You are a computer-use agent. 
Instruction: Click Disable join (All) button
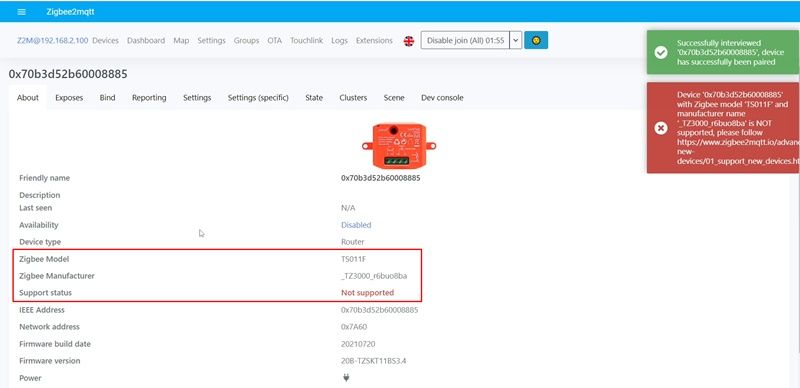pos(465,40)
